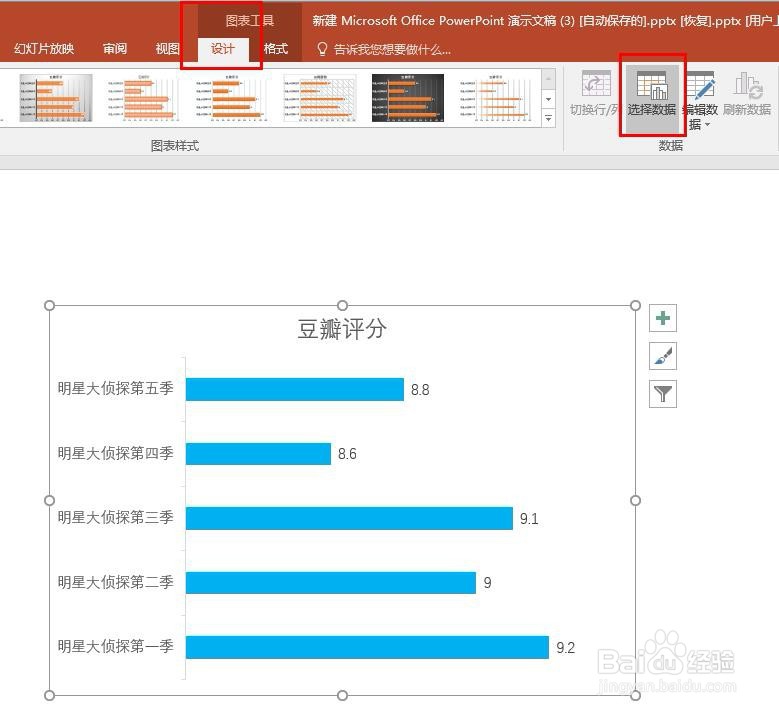The height and width of the screenshot is (713, 779).
Task: Click axis label 明星大侦探第二季
Action: click(115, 581)
